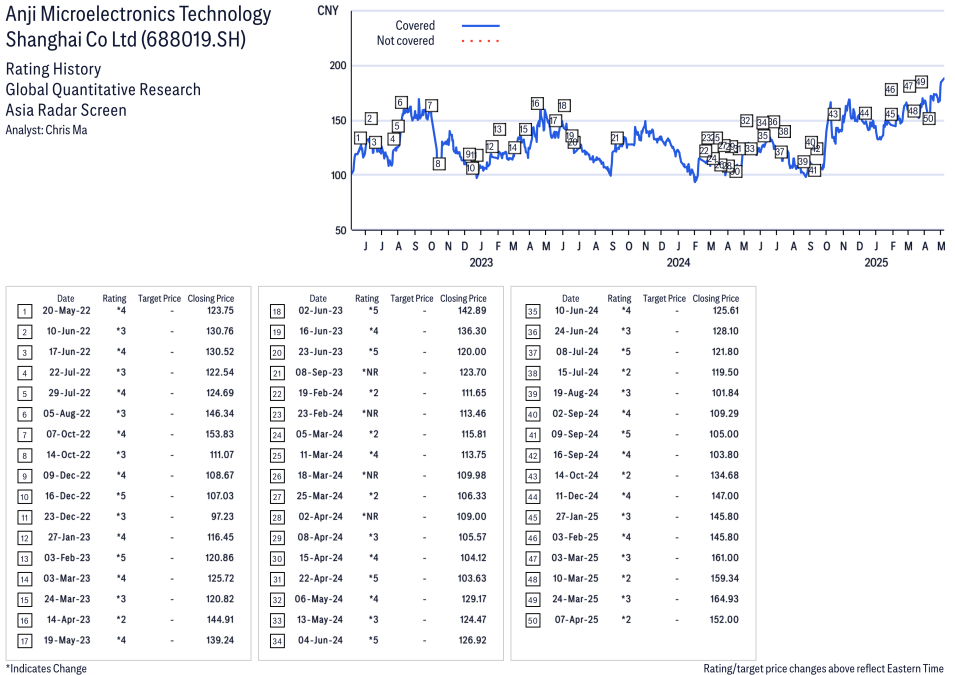Click the 2023 year label under the axis
The image size is (955, 675).
[481, 263]
